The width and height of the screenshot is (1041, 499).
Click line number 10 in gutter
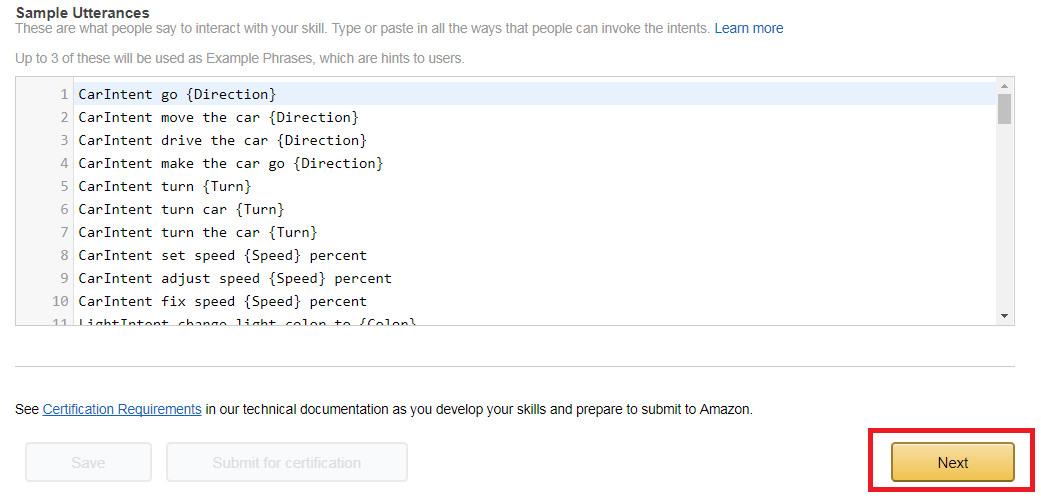[60, 301]
